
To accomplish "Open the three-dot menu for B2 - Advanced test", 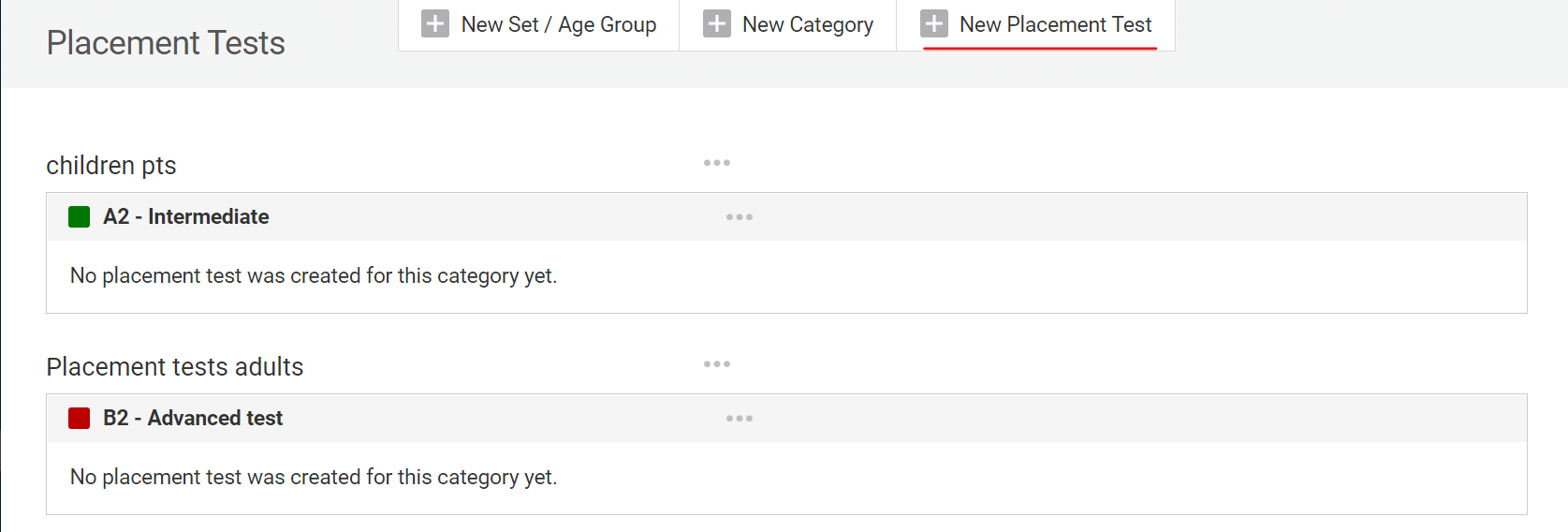I will (740, 419).
